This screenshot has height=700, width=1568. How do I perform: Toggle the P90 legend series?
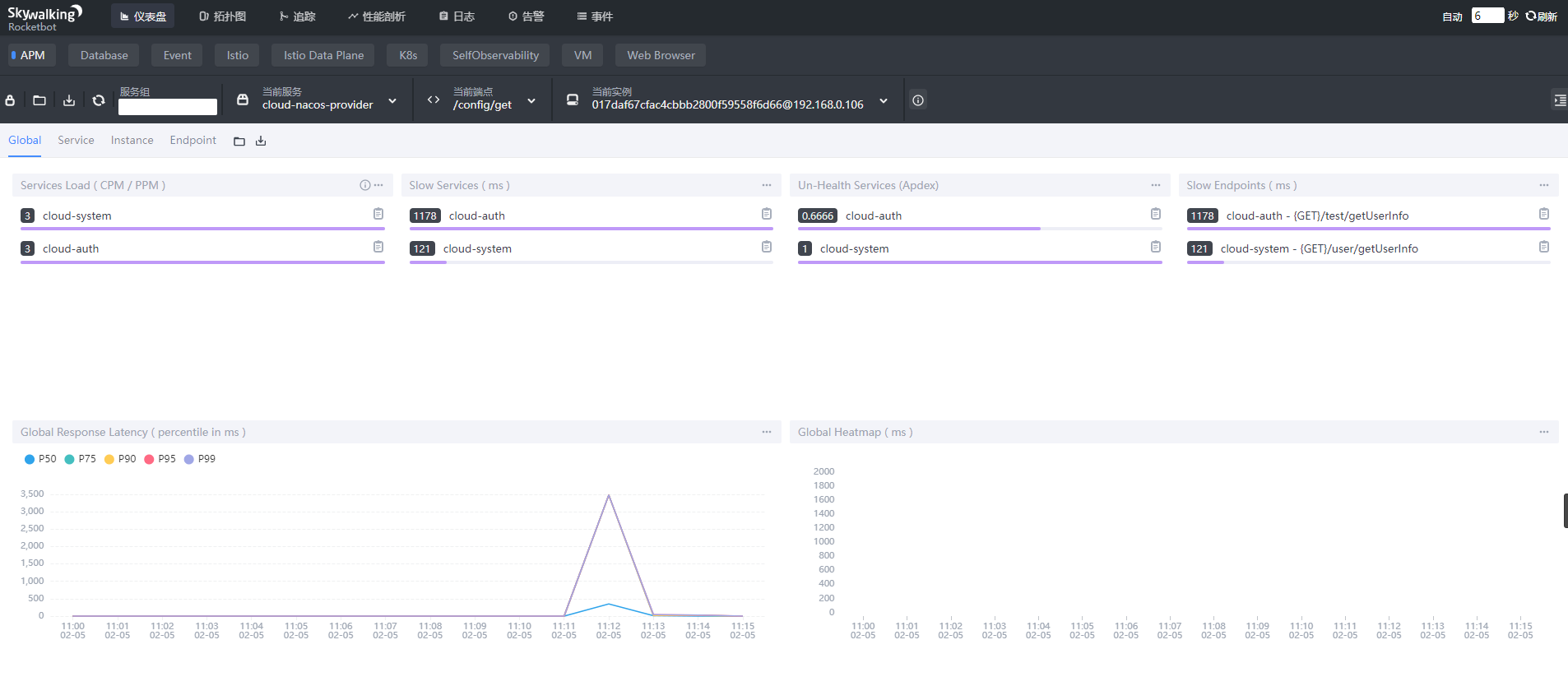tap(120, 459)
